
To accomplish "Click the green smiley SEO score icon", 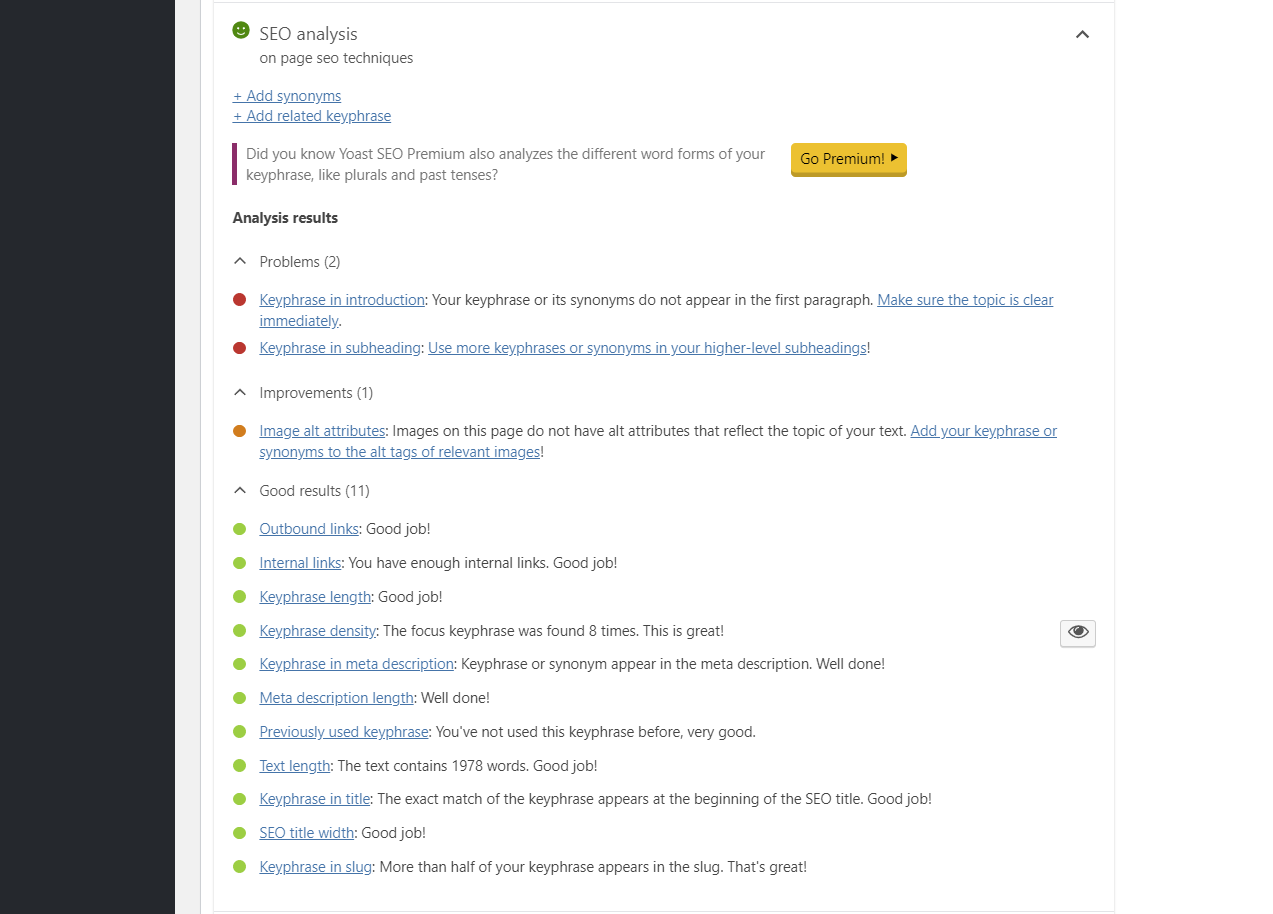I will pos(240,30).
